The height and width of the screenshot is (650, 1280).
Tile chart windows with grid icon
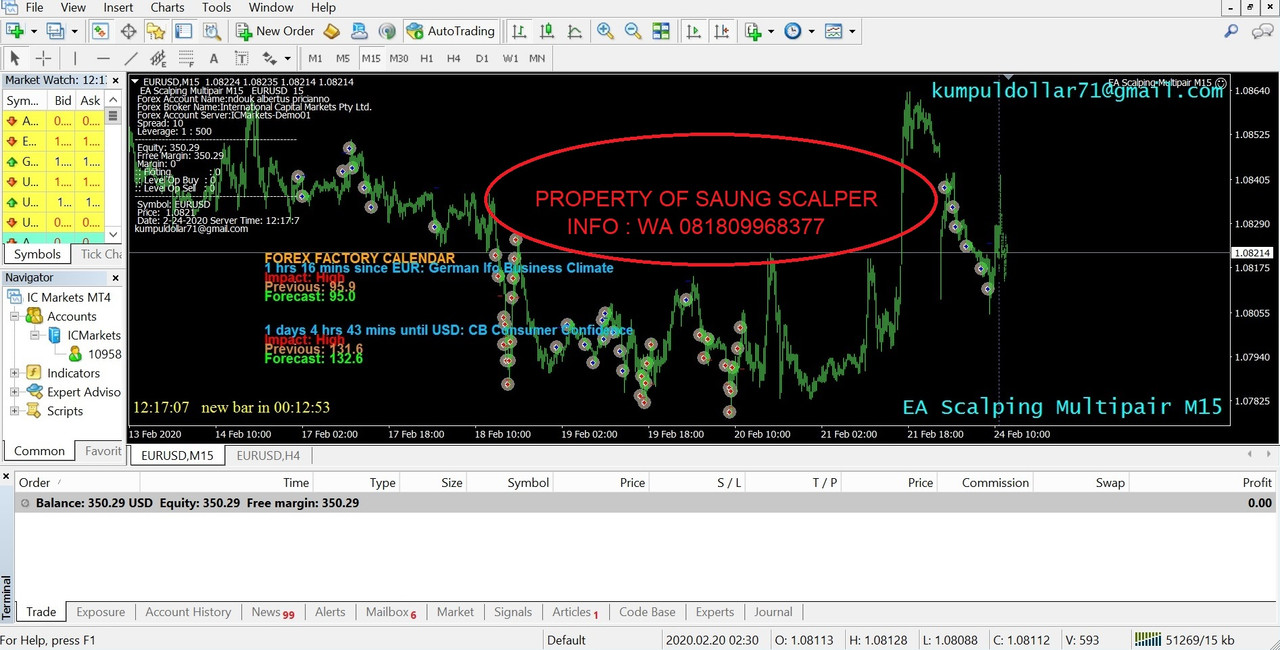(x=661, y=31)
